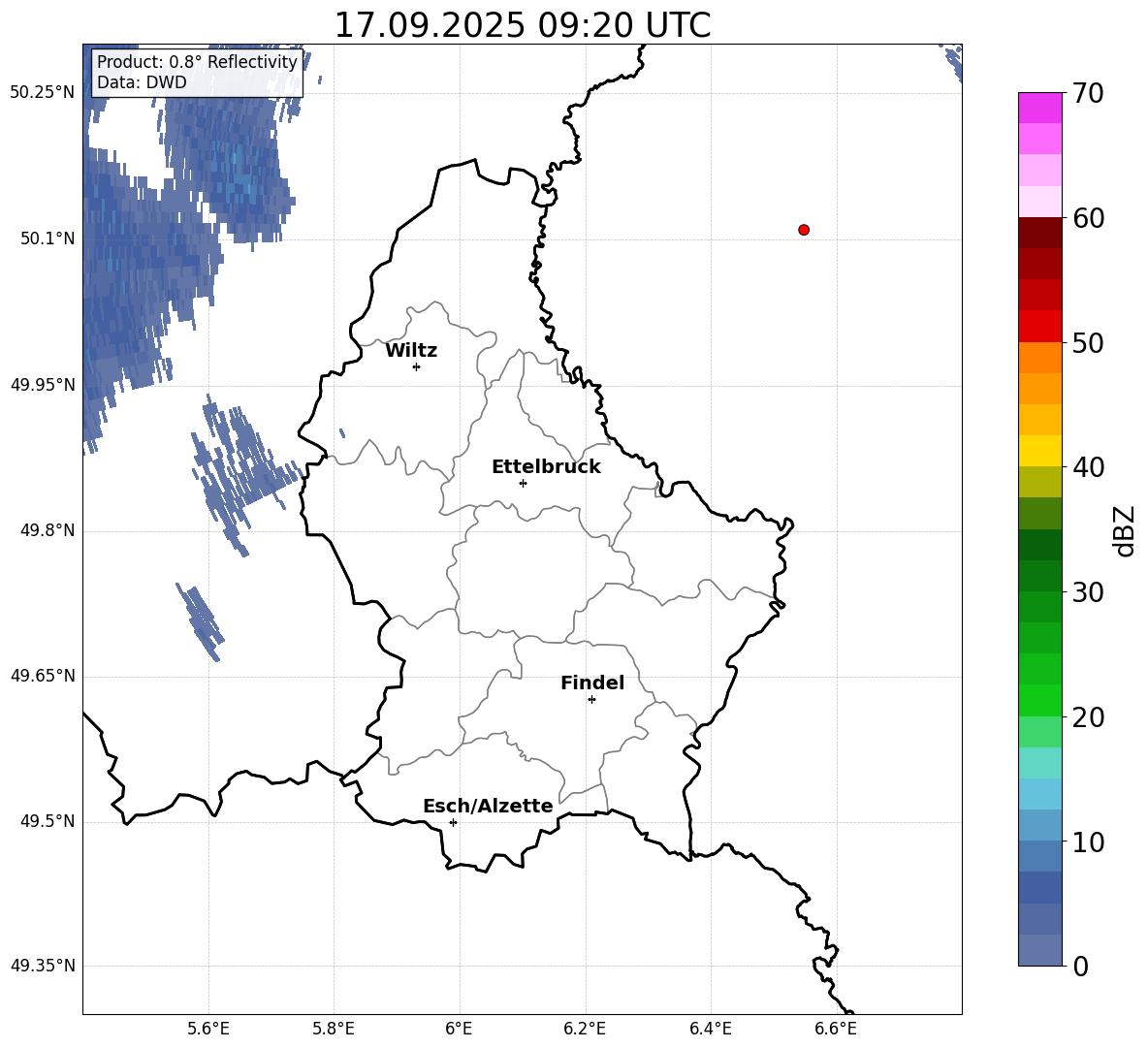Screen dimensions: 1148x1048
Task: Click the bright green swatch above 20
Action: [x=1040, y=700]
